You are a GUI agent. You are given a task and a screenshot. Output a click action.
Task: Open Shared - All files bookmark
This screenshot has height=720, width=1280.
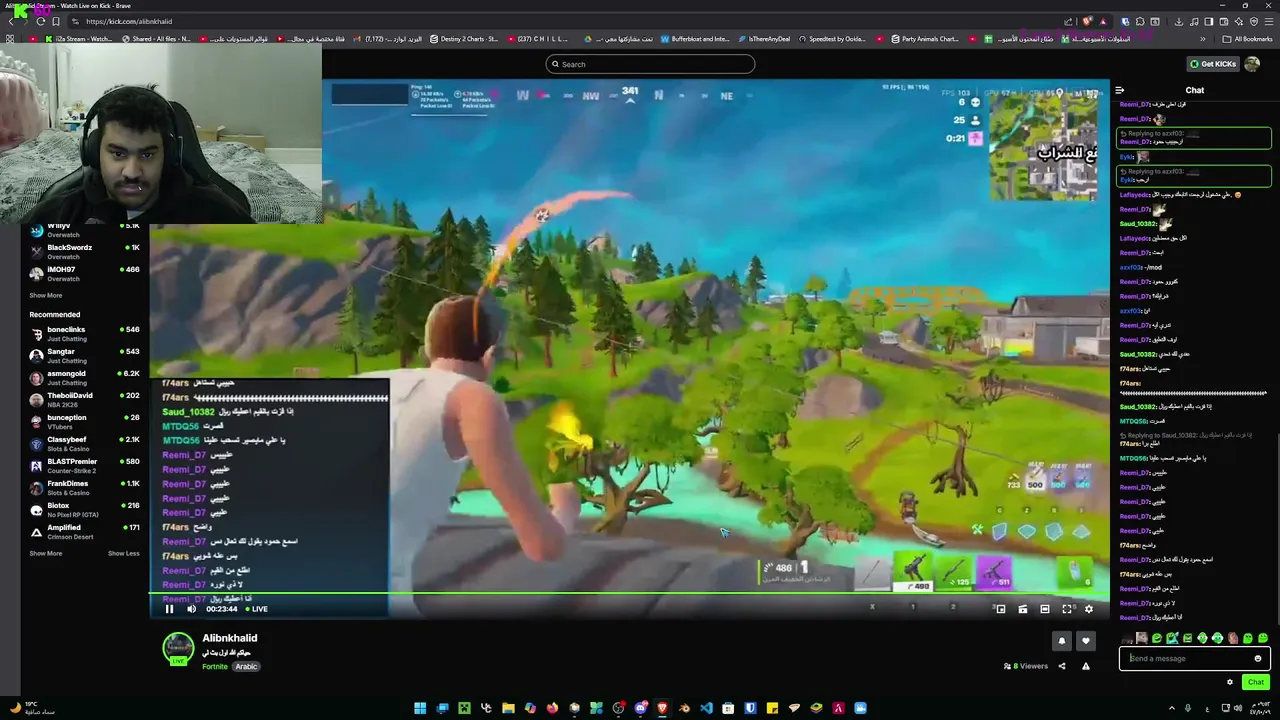[x=156, y=39]
